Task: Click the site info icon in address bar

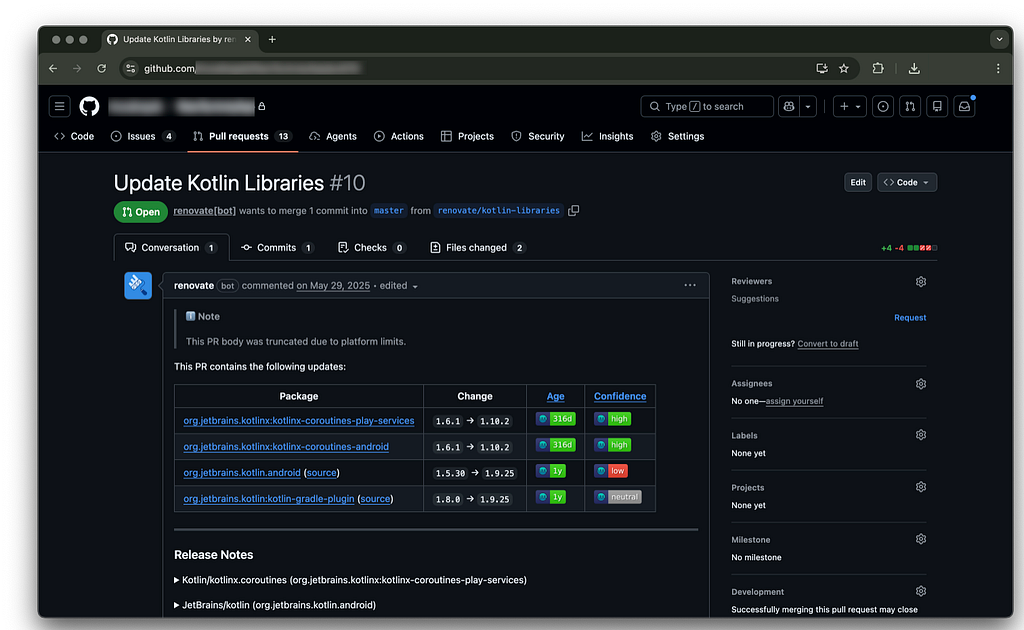Action: [131, 69]
